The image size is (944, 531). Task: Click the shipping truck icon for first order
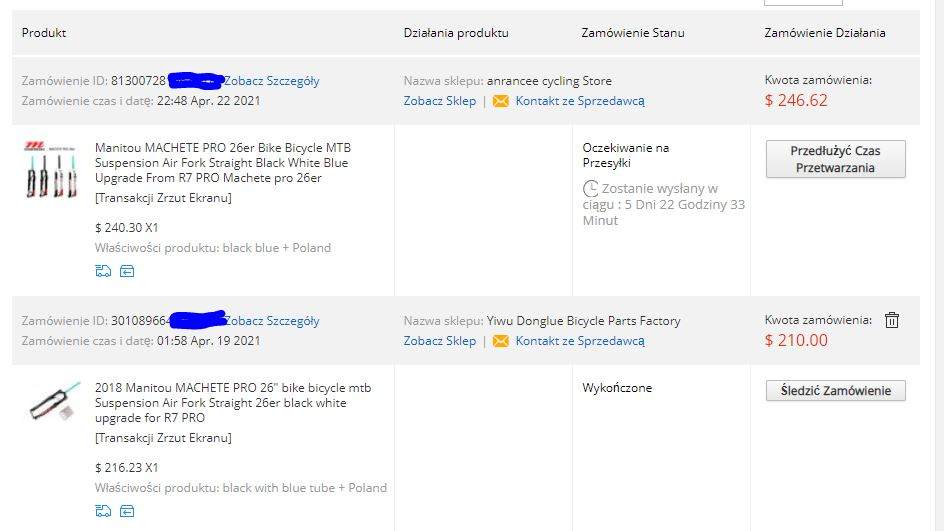103,271
